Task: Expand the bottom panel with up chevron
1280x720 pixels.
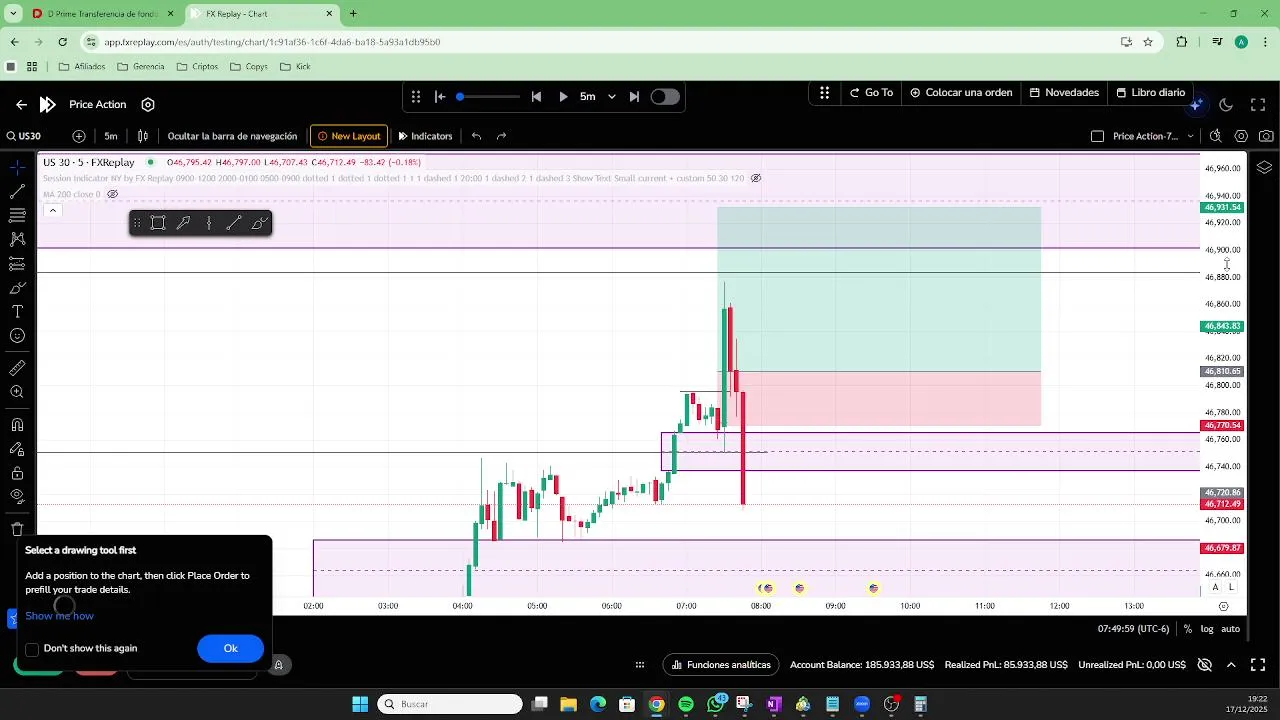Action: pos(1231,665)
